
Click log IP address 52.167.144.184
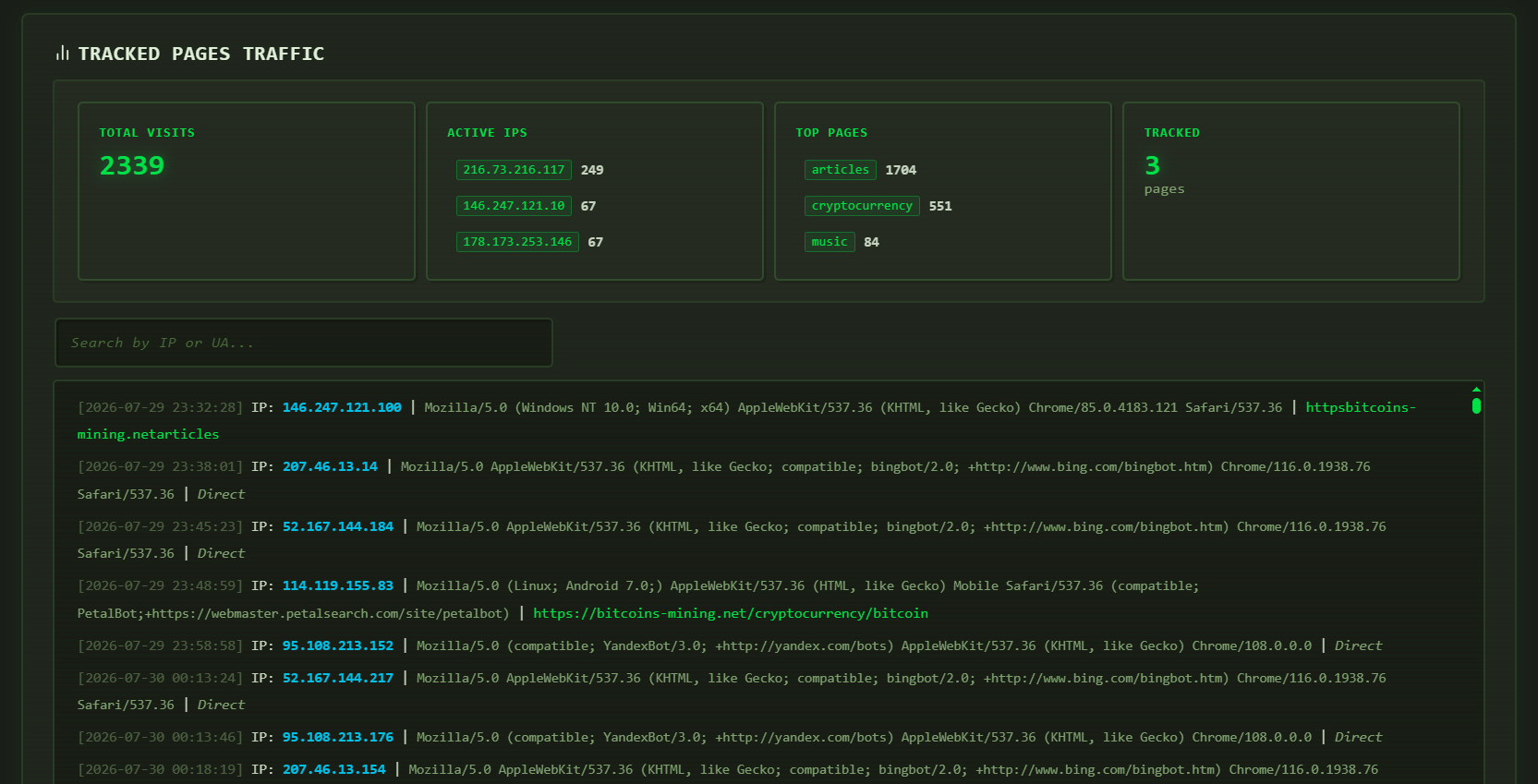(338, 526)
